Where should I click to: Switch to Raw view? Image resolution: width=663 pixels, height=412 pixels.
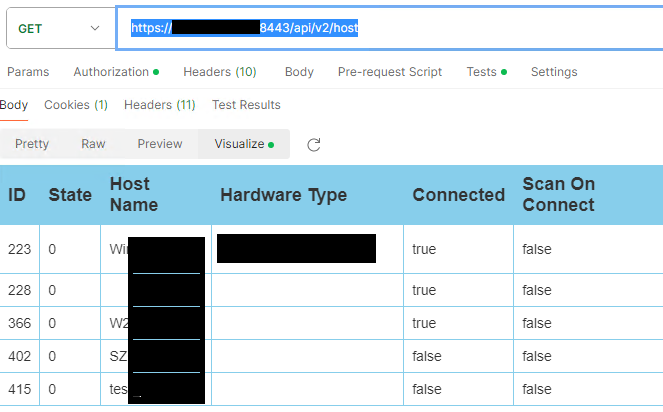pos(93,144)
